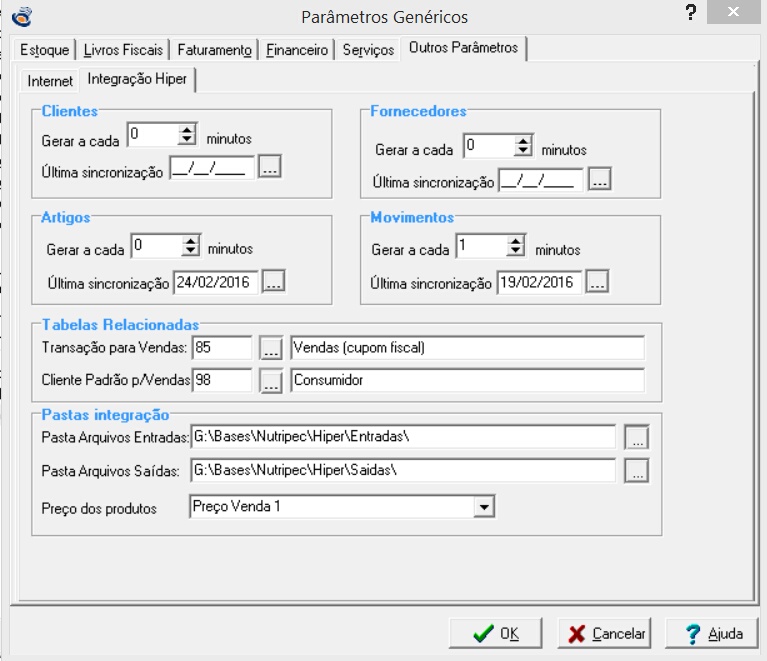Screen dimensions: 767x661
Task: Click the Cancelar button
Action: point(605,634)
